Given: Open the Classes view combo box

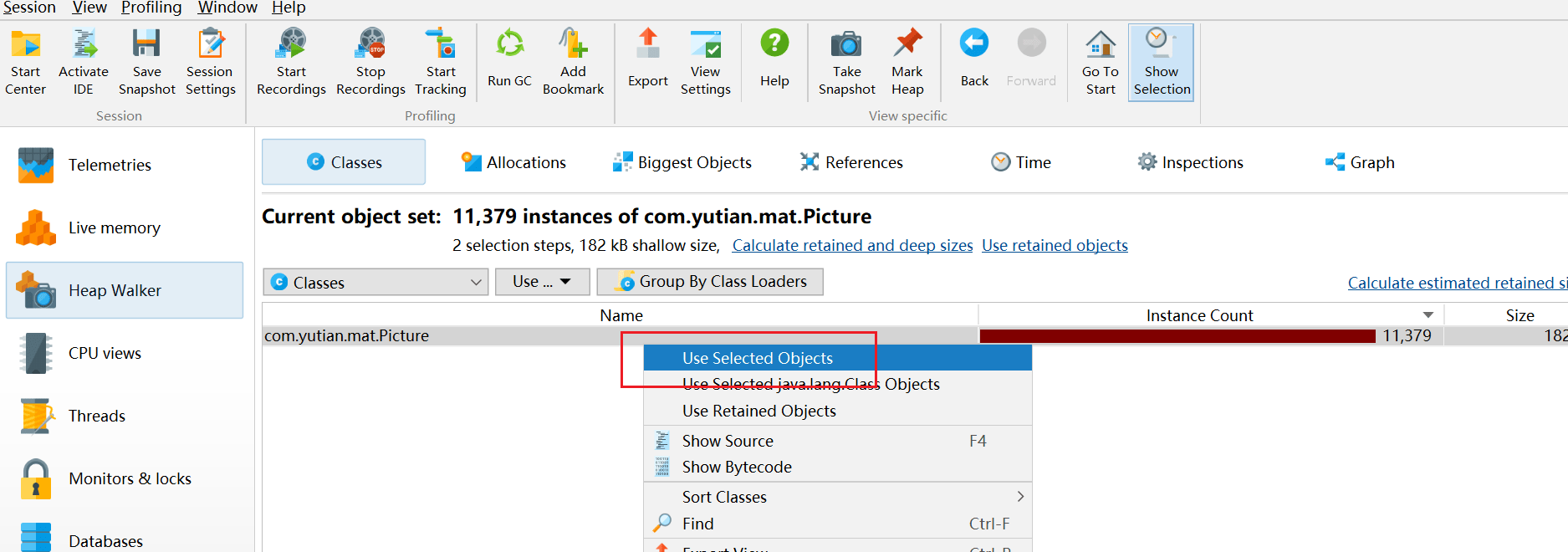Looking at the screenshot, I should 376,283.
